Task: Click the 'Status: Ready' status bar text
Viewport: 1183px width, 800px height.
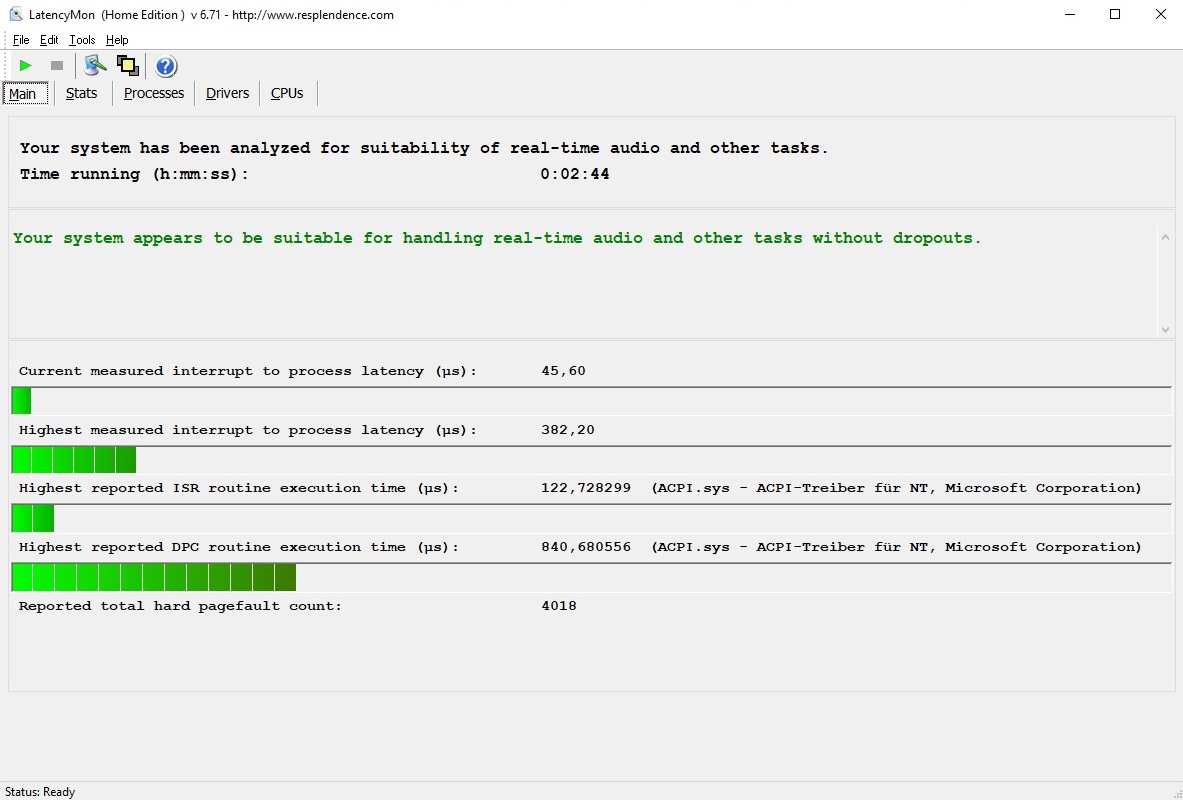Action: (x=40, y=792)
